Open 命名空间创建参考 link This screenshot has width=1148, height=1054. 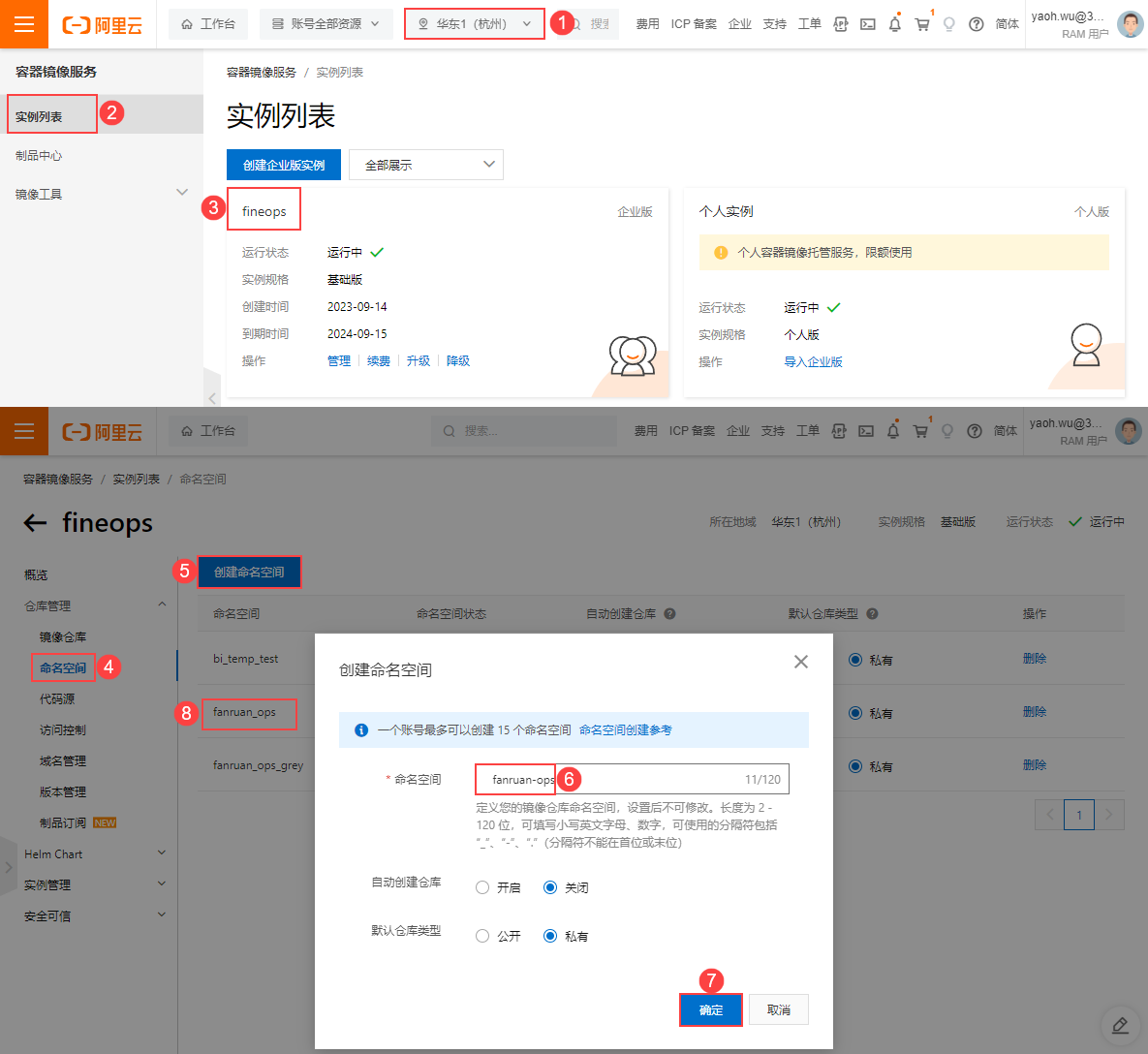click(x=625, y=729)
